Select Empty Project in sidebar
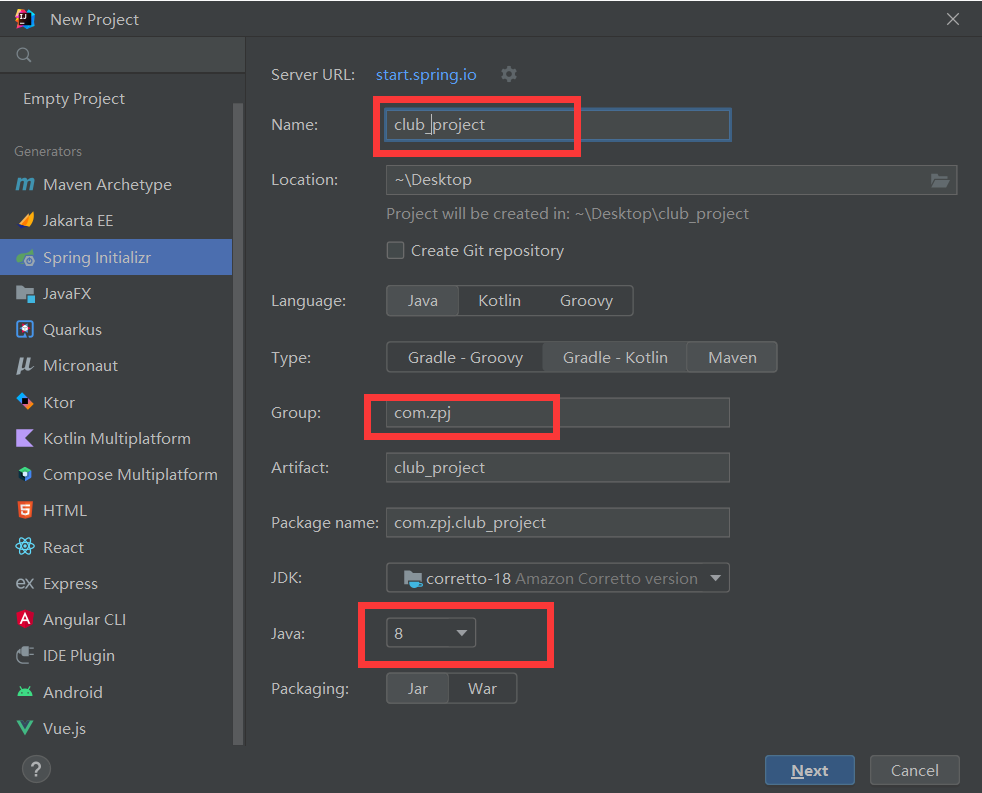 coord(74,99)
